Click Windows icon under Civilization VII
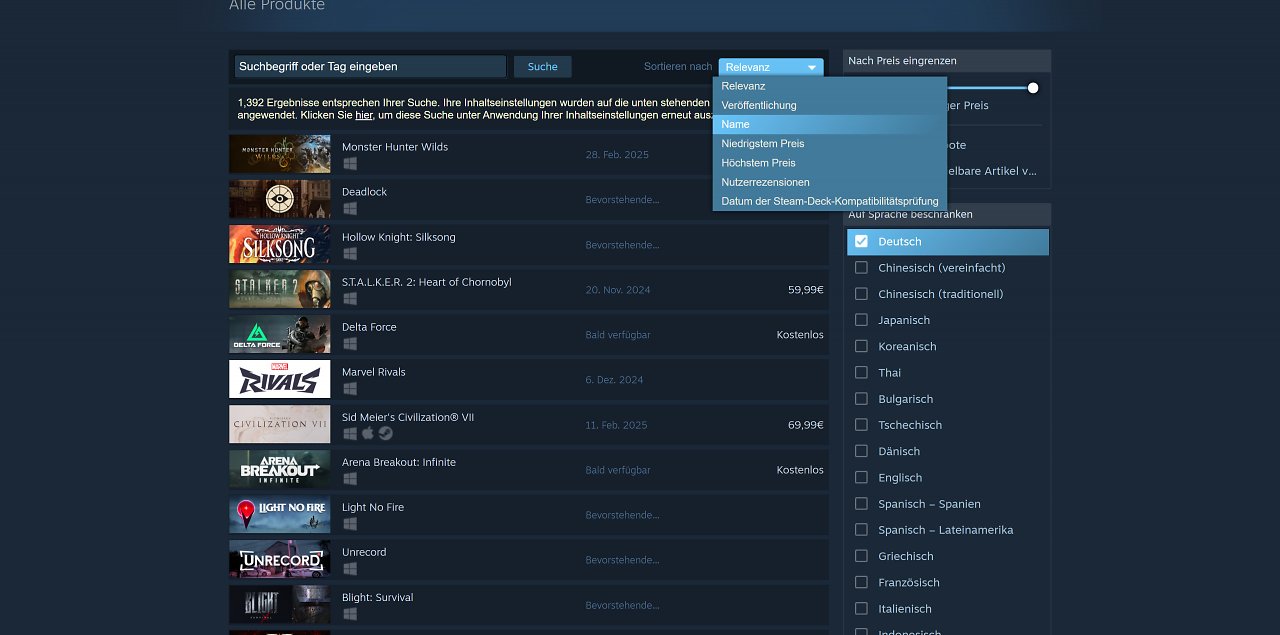 [350, 434]
